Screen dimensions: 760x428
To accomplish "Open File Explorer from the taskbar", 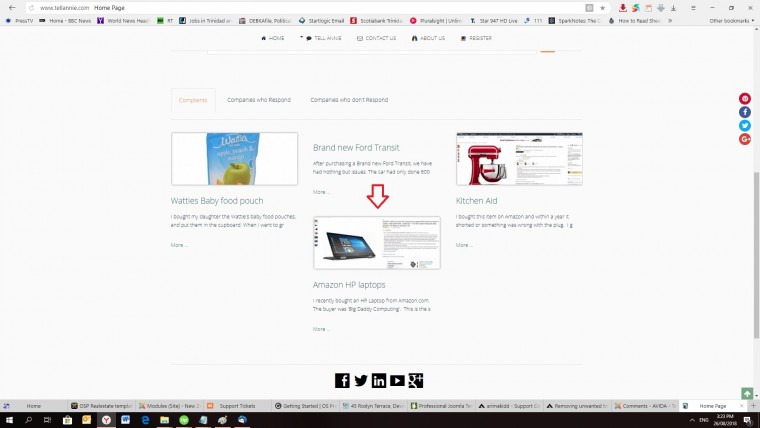I will pos(164,420).
